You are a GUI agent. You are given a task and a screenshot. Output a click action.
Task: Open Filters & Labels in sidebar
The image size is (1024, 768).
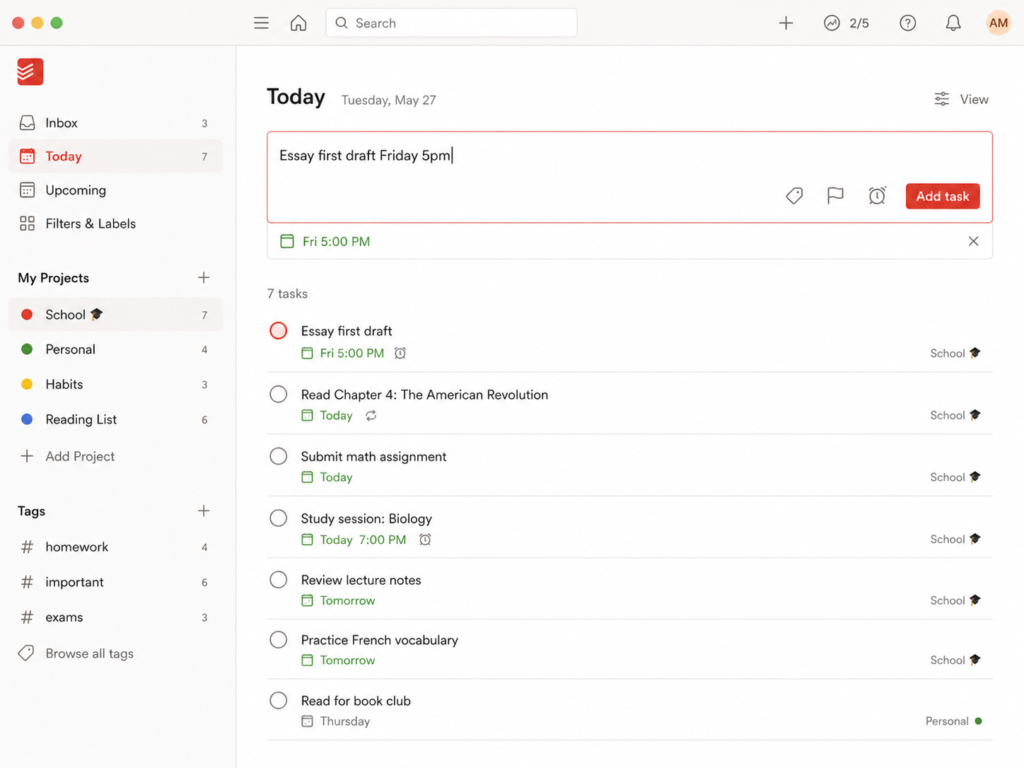coord(116,223)
